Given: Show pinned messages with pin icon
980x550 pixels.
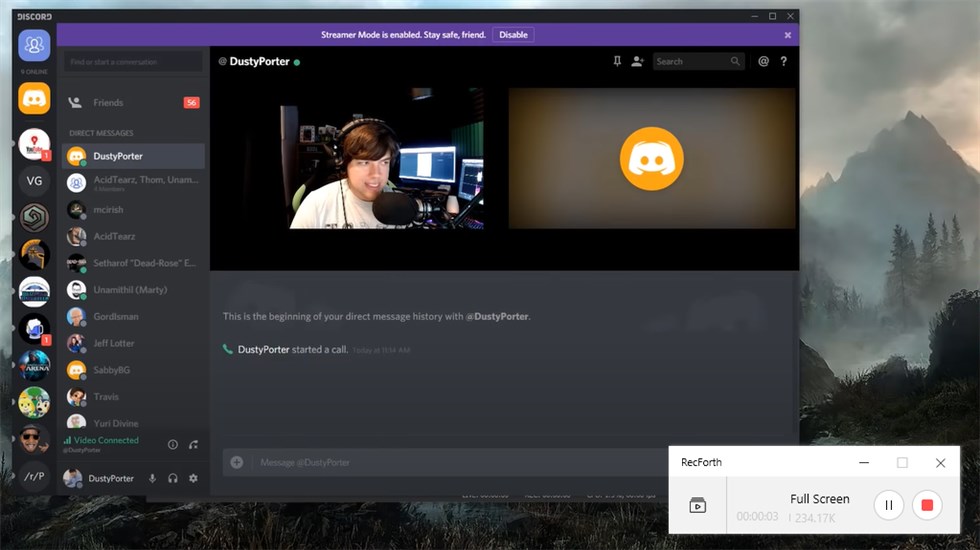Looking at the screenshot, I should pyautogui.click(x=617, y=61).
